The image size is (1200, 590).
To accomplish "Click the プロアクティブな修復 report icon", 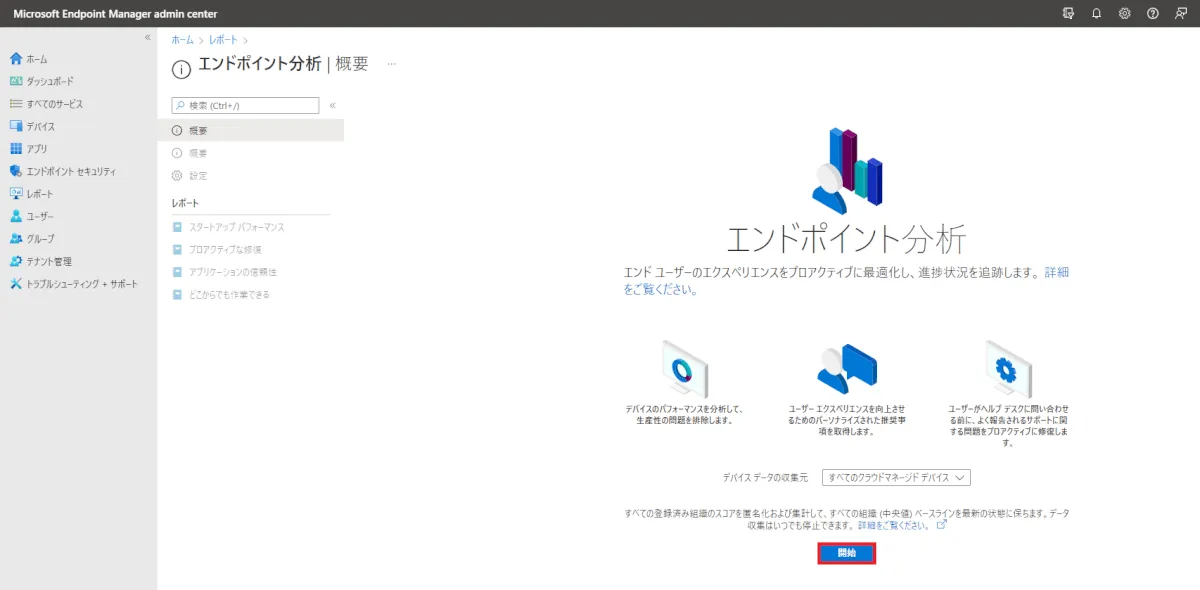I will [177, 249].
